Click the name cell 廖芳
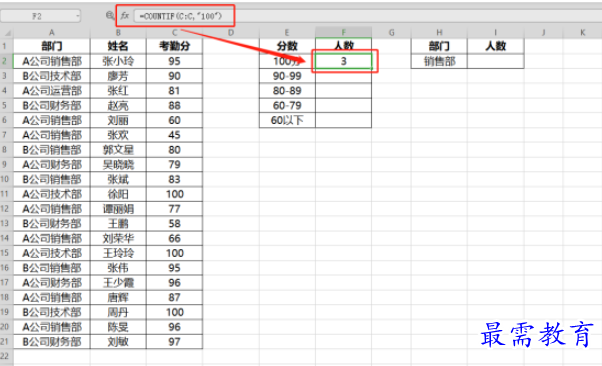This screenshot has width=602, height=366. point(118,76)
